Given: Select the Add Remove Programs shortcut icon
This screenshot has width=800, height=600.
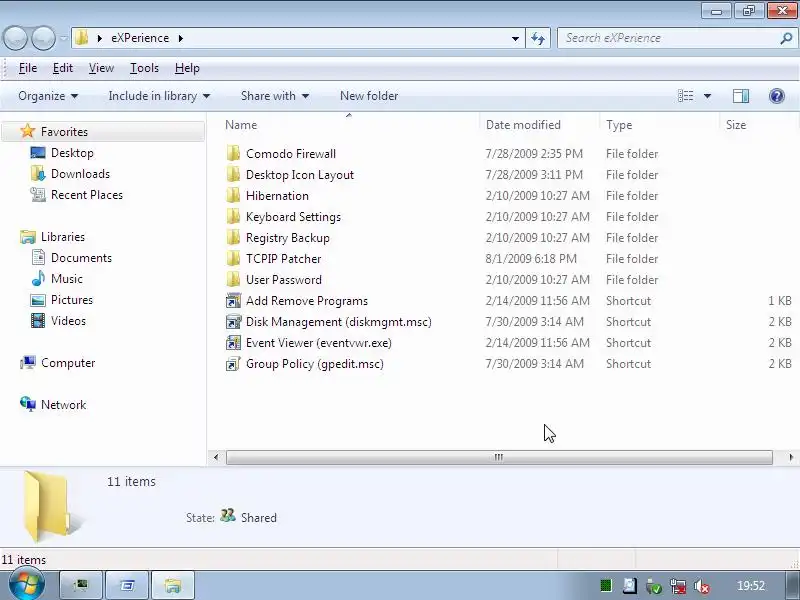Looking at the screenshot, I should coord(233,301).
